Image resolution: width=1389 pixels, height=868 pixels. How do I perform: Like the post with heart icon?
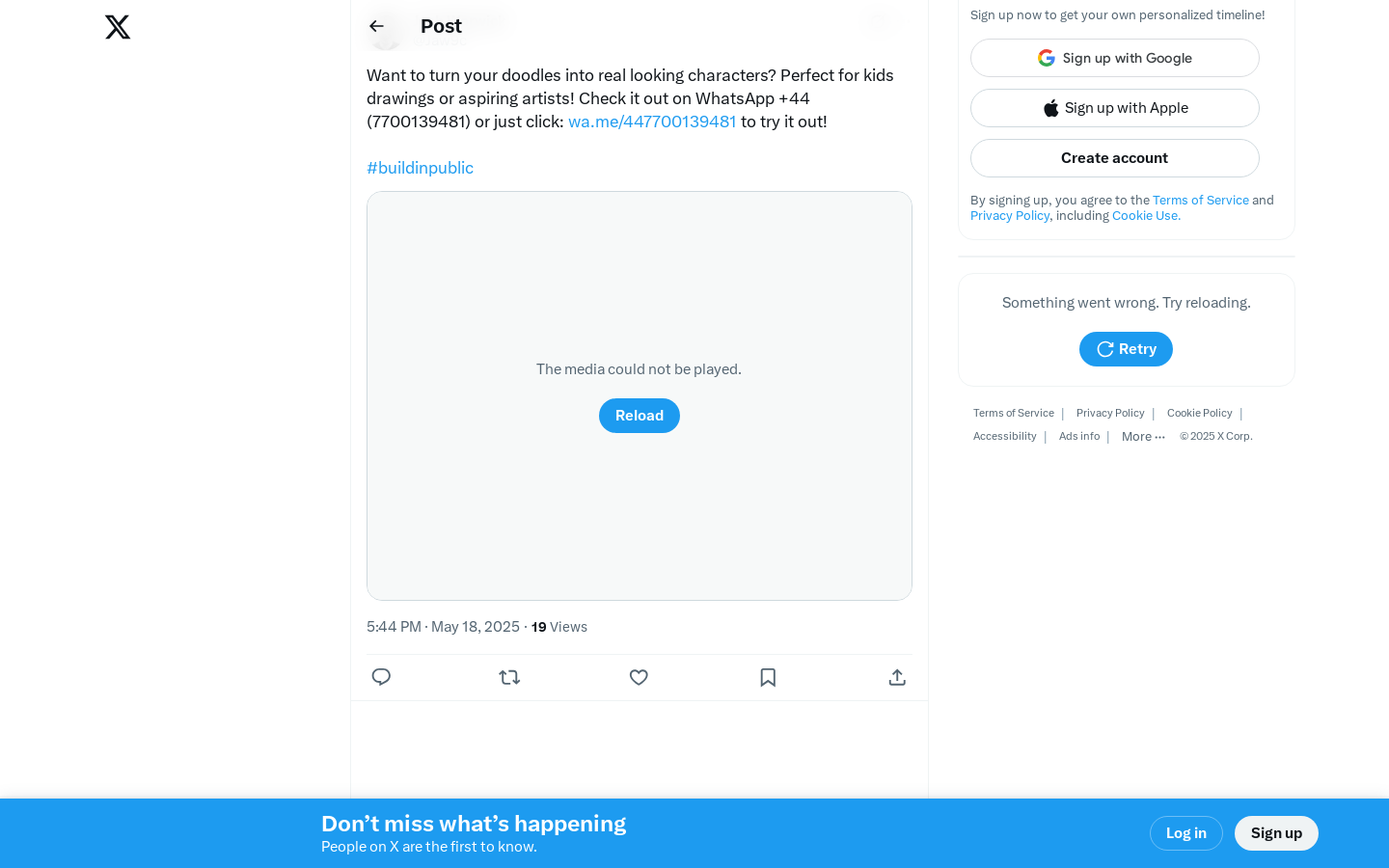639,677
